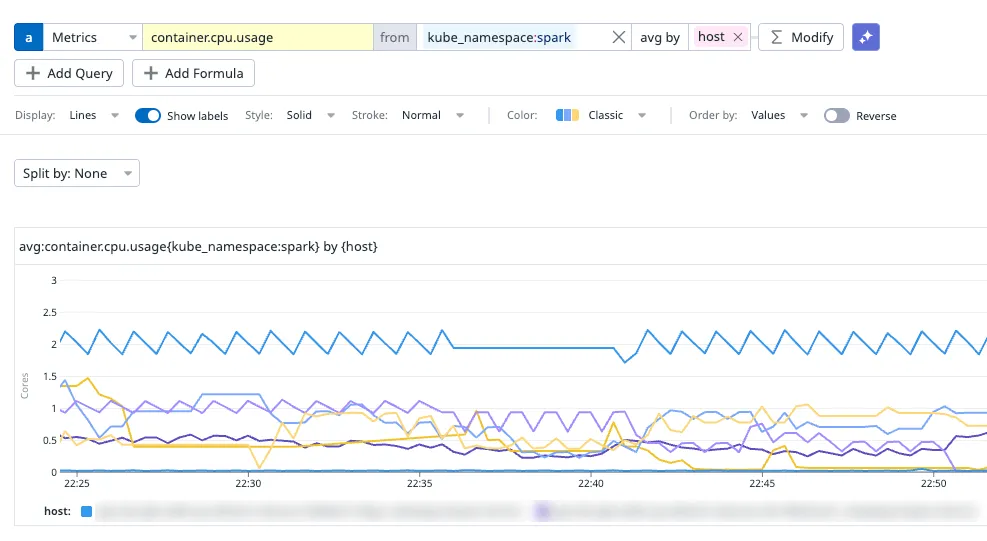This screenshot has width=987, height=541.
Task: Open the Split by: None dropdown
Action: pyautogui.click(x=77, y=173)
